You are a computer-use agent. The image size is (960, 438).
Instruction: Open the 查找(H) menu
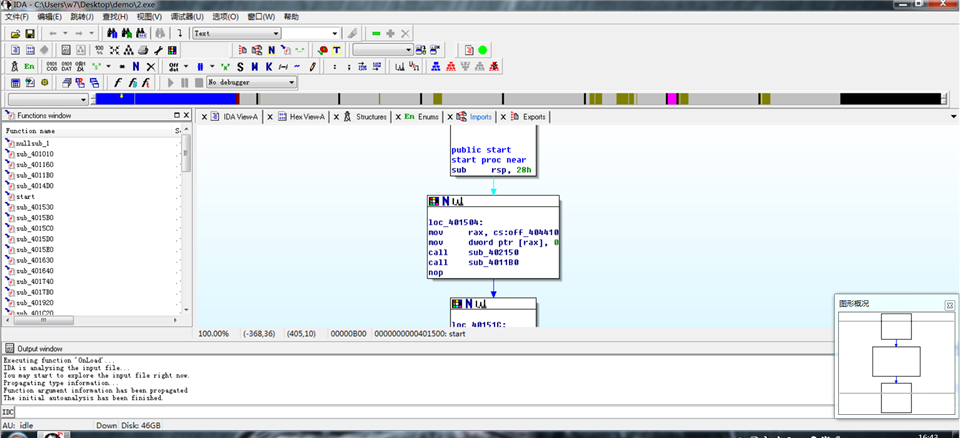116,17
